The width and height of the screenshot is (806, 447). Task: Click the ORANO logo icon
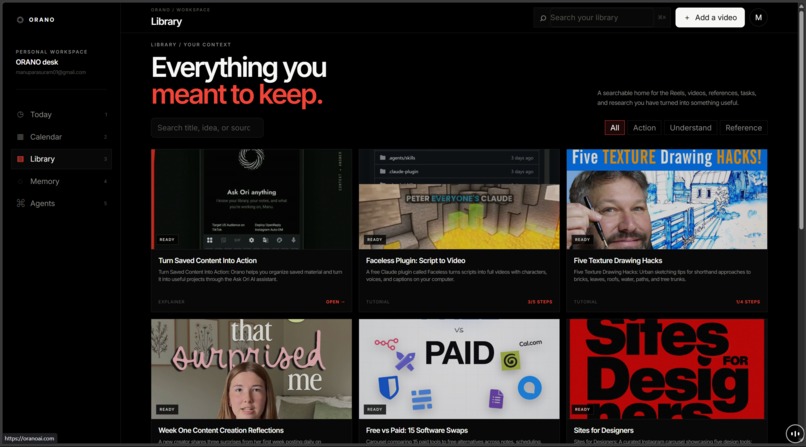click(20, 20)
